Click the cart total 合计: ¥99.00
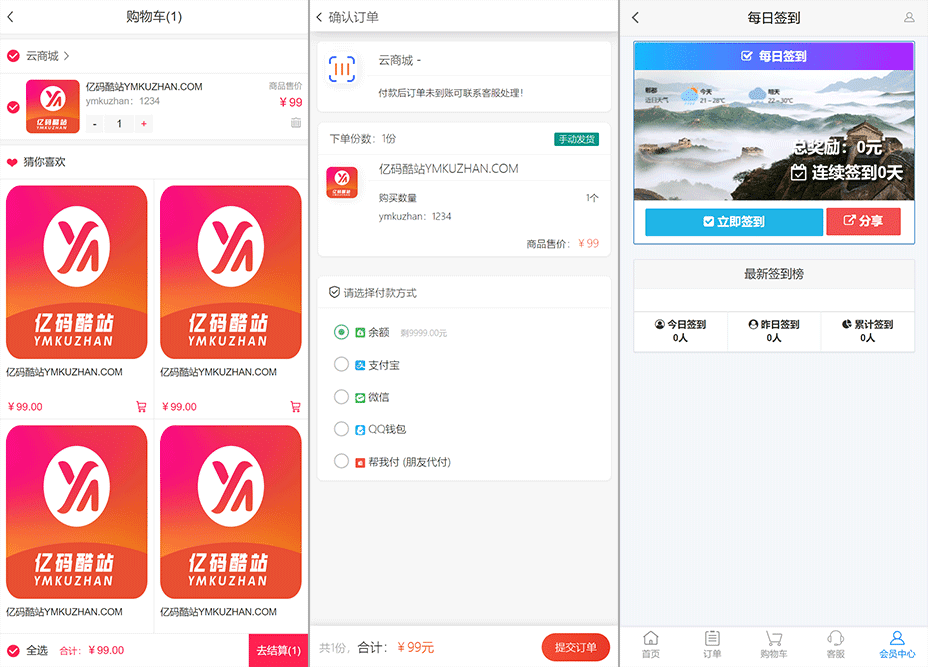 [92, 650]
